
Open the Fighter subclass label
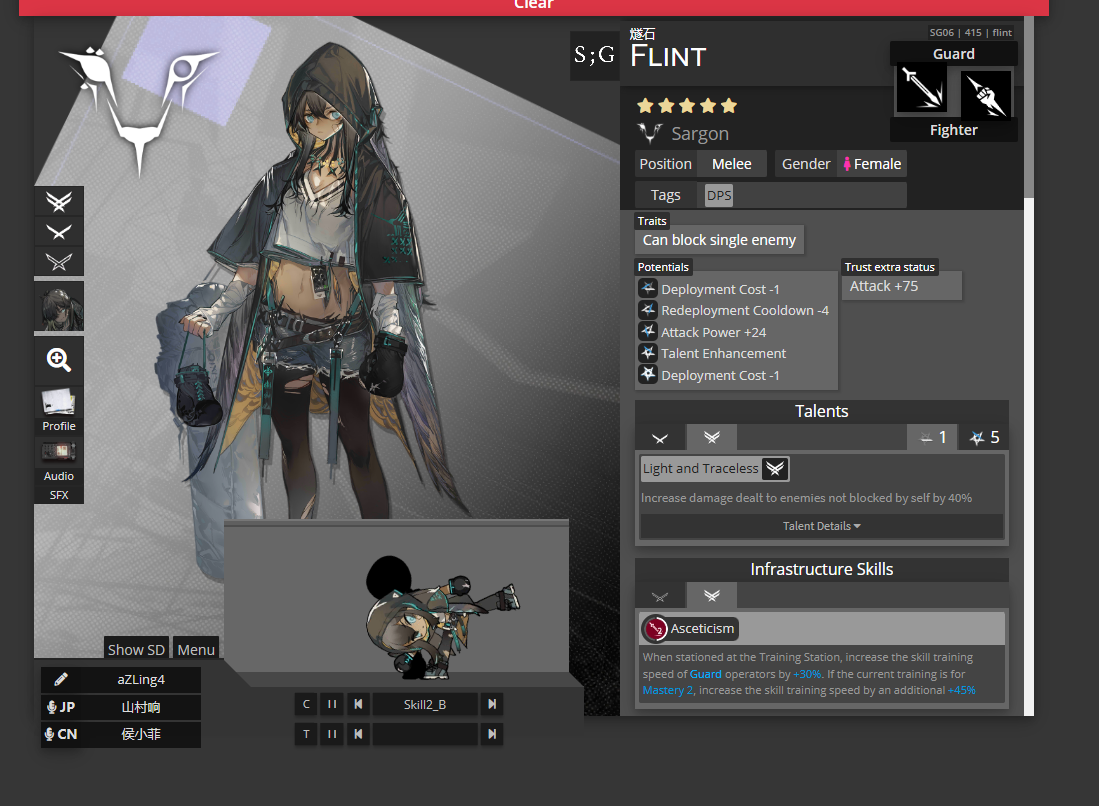[953, 130]
